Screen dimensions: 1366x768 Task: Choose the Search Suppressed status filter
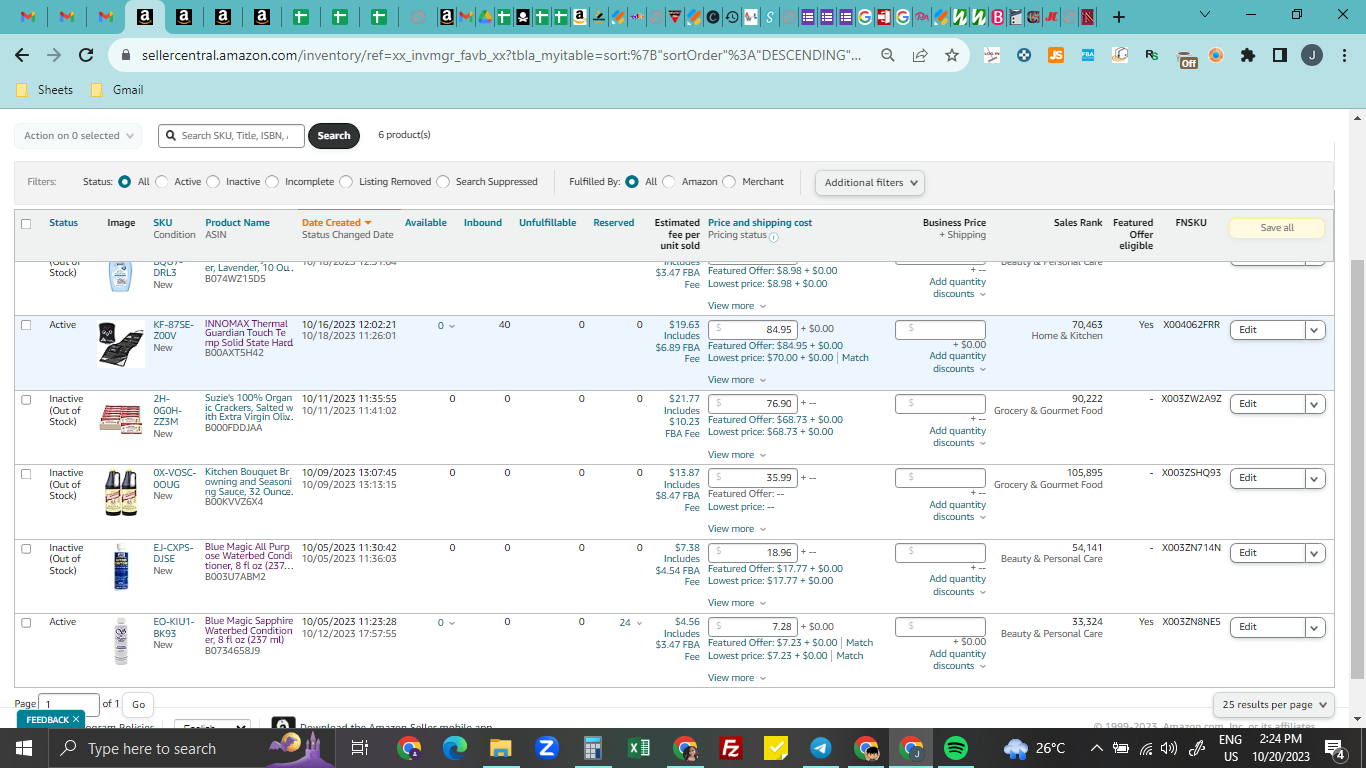pyautogui.click(x=443, y=182)
